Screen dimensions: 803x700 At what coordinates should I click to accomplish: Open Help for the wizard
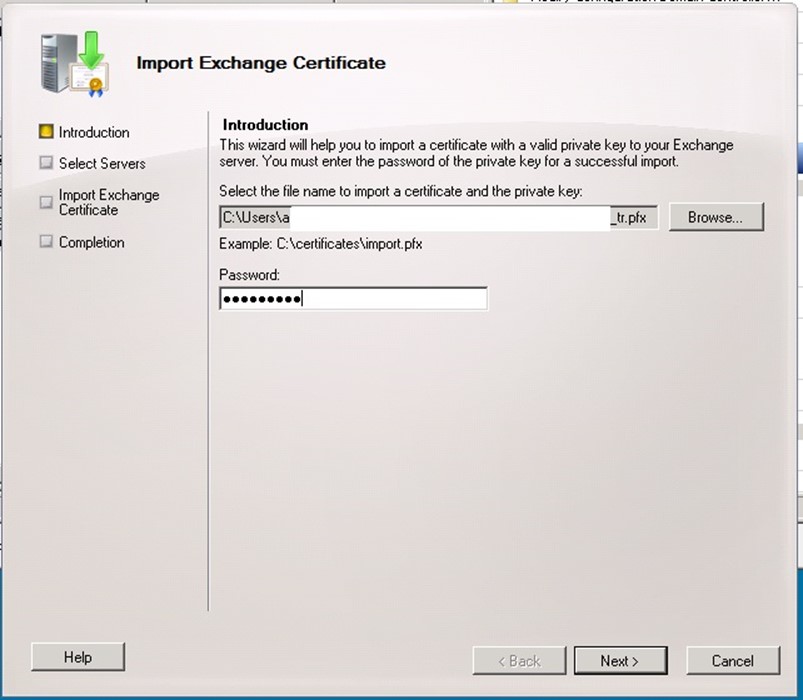coord(78,657)
